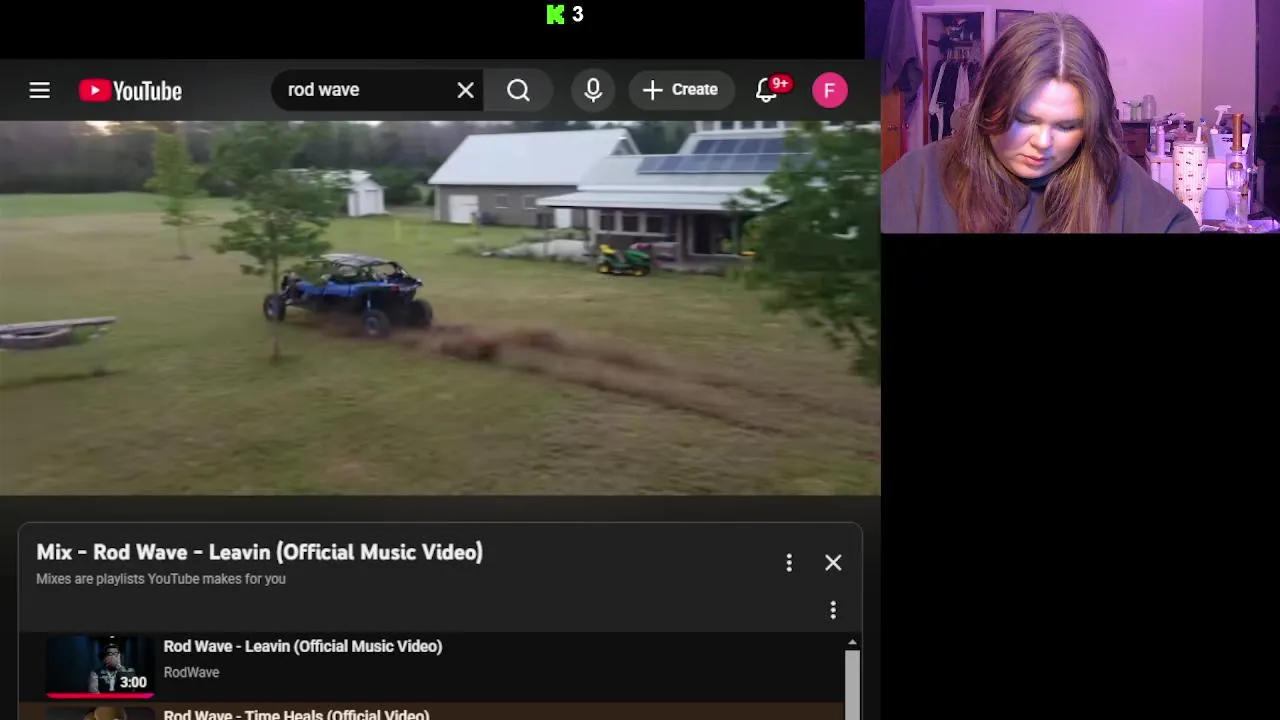Click the green Kick logo icon

coord(556,14)
